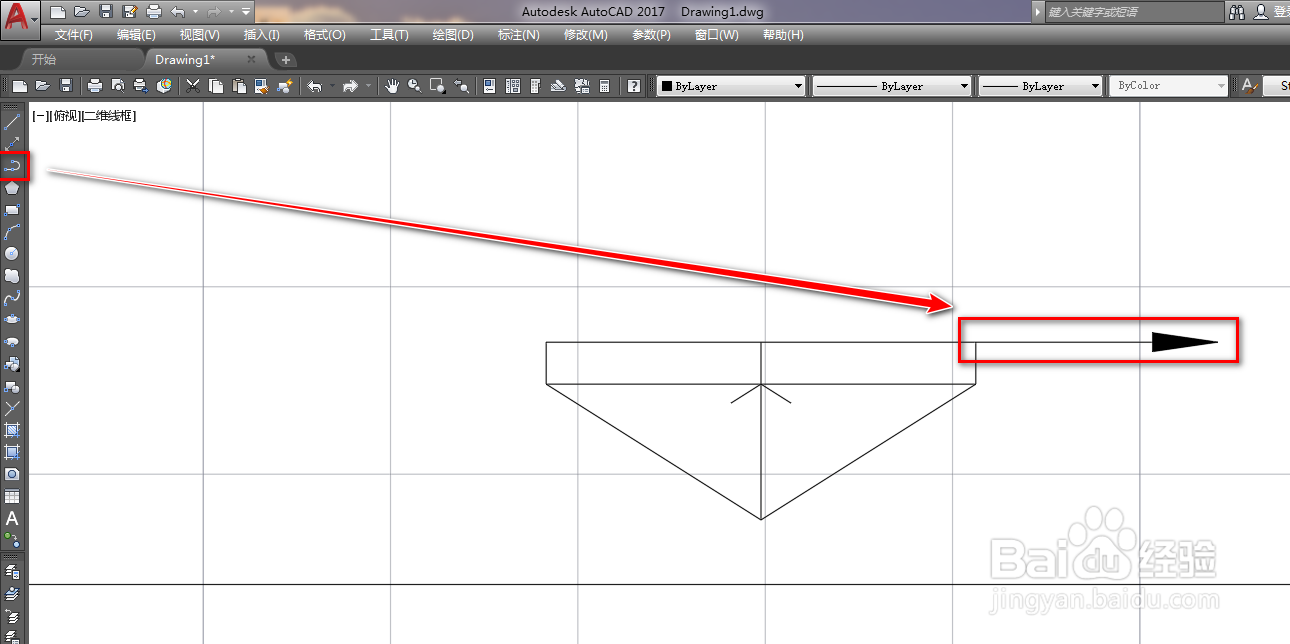Select the Rectangle tool
The image size is (1290, 644).
point(12,210)
